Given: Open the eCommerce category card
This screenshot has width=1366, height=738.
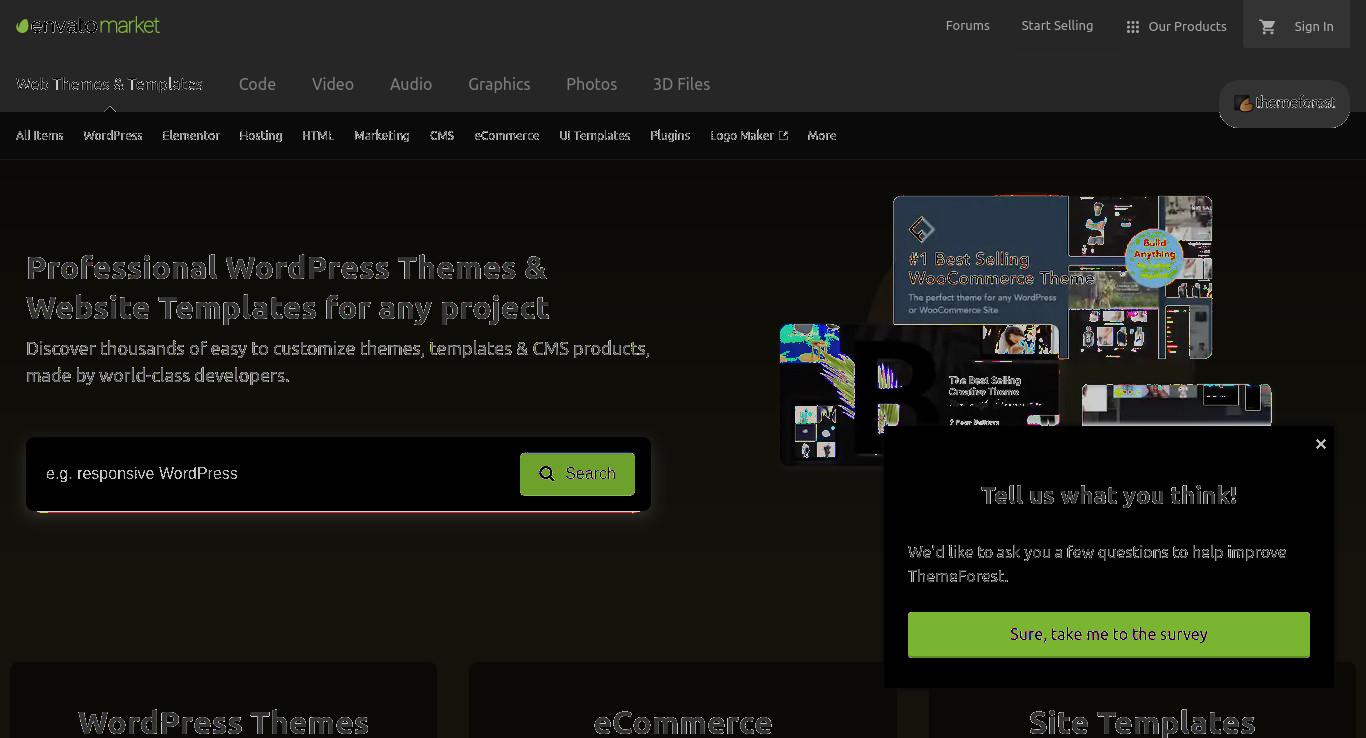Looking at the screenshot, I should tap(682, 700).
